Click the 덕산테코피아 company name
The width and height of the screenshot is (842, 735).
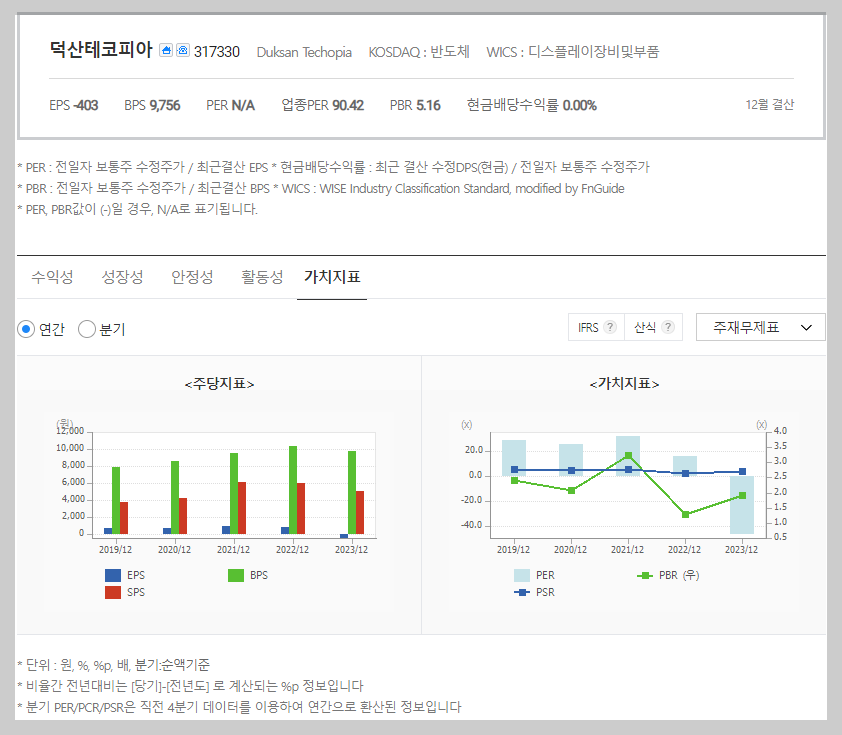click(x=101, y=49)
